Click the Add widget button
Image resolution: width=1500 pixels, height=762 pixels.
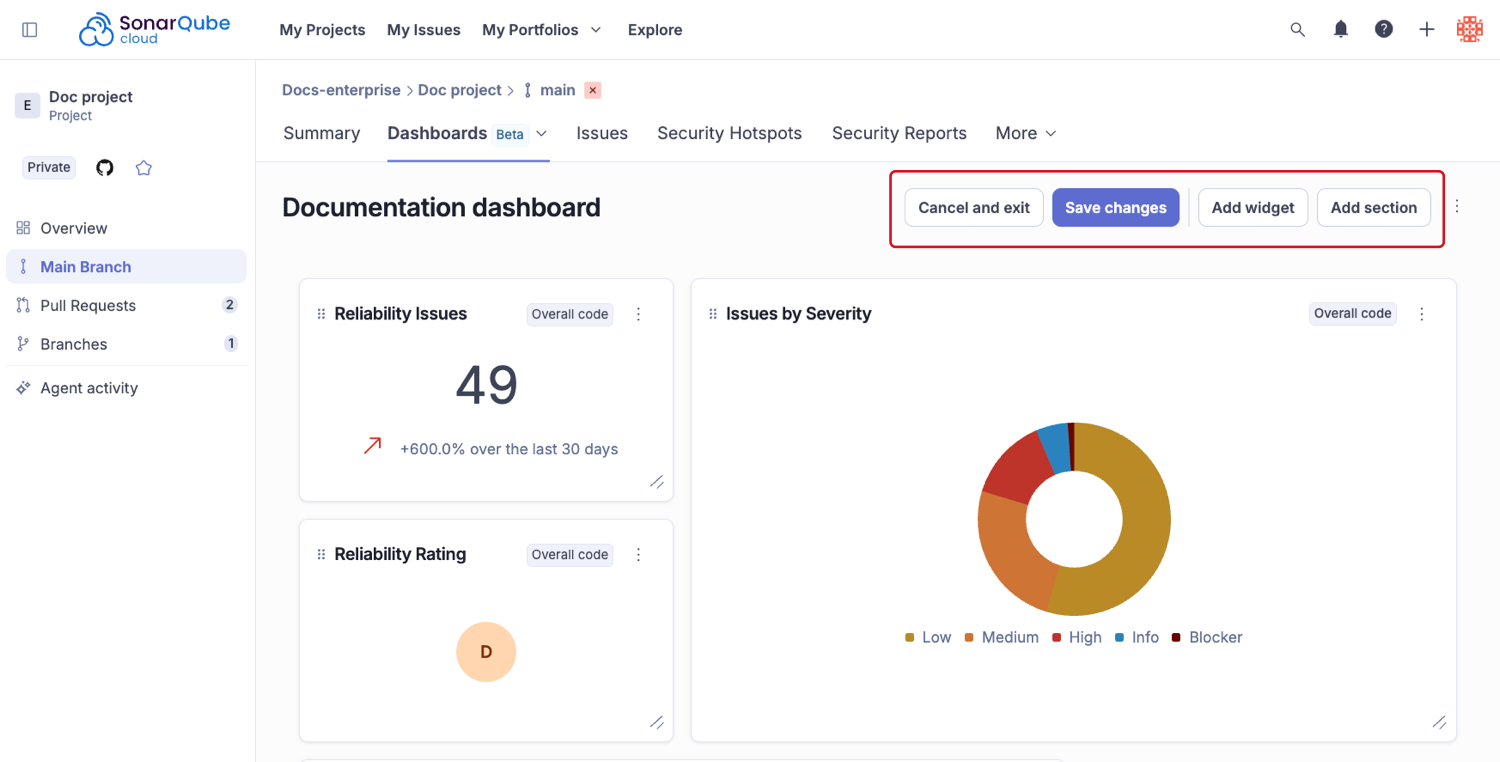pyautogui.click(x=1252, y=208)
